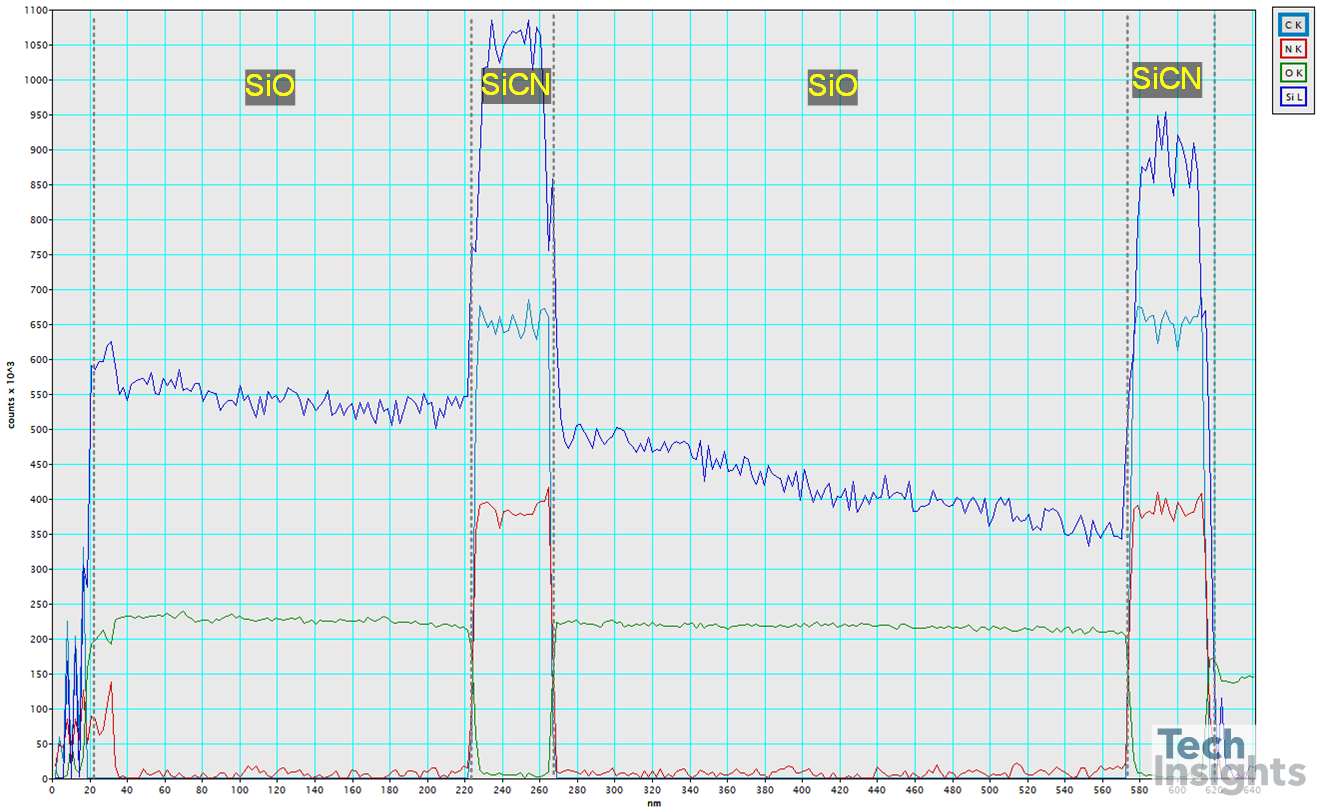Click the 300 tick on the x-axis

coord(614,789)
